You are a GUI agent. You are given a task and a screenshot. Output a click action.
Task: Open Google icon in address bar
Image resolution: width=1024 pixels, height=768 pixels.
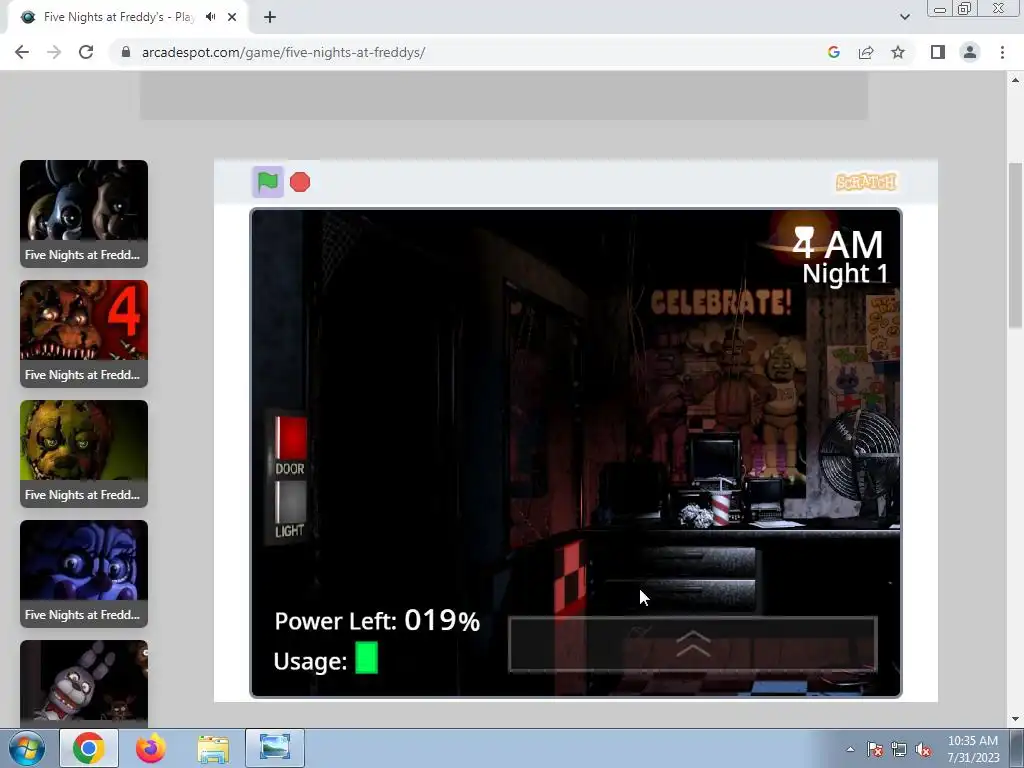coord(833,52)
